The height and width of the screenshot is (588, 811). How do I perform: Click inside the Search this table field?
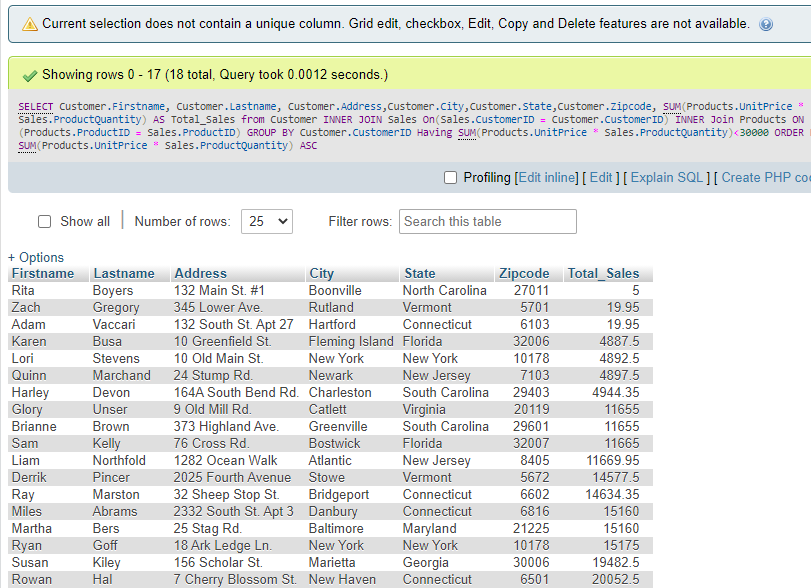487,221
